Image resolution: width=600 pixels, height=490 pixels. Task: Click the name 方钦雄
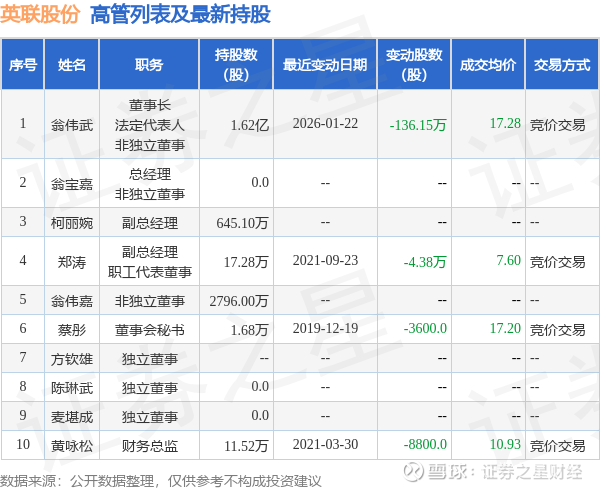click(72, 359)
